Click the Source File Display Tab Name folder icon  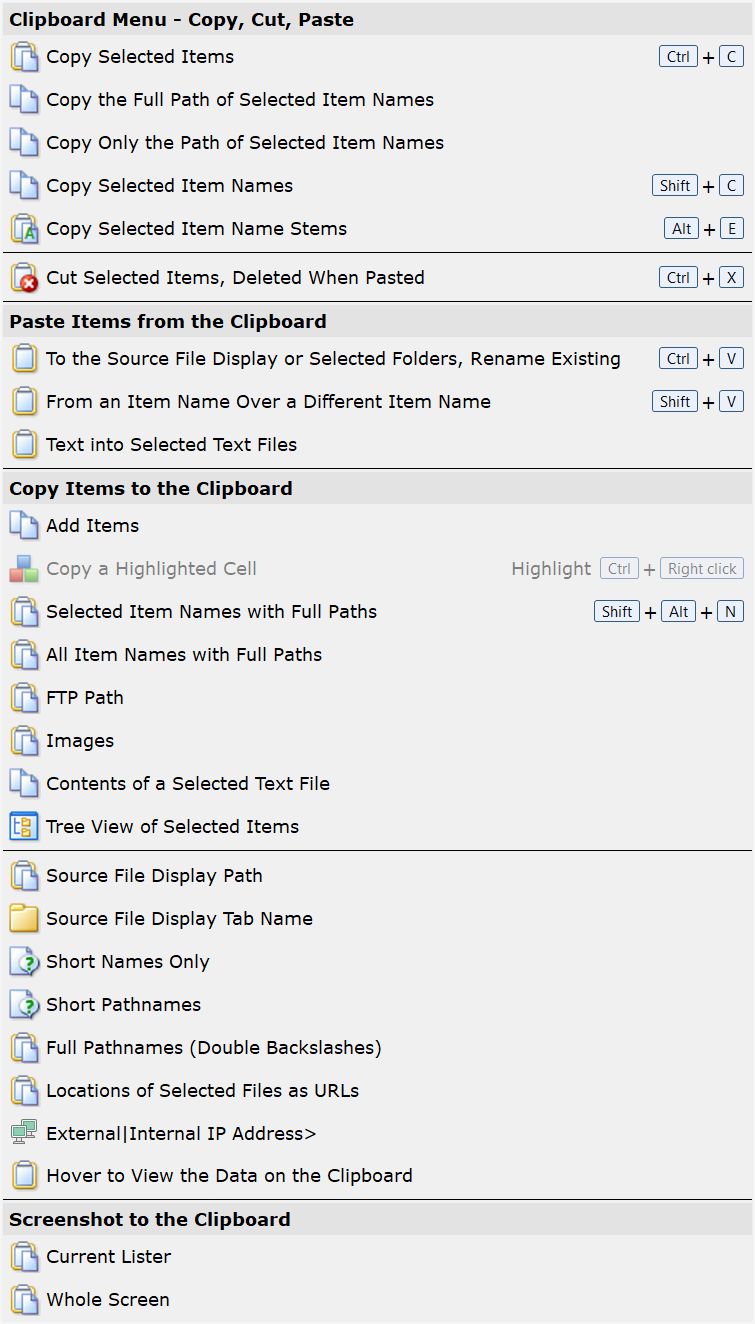click(x=24, y=919)
